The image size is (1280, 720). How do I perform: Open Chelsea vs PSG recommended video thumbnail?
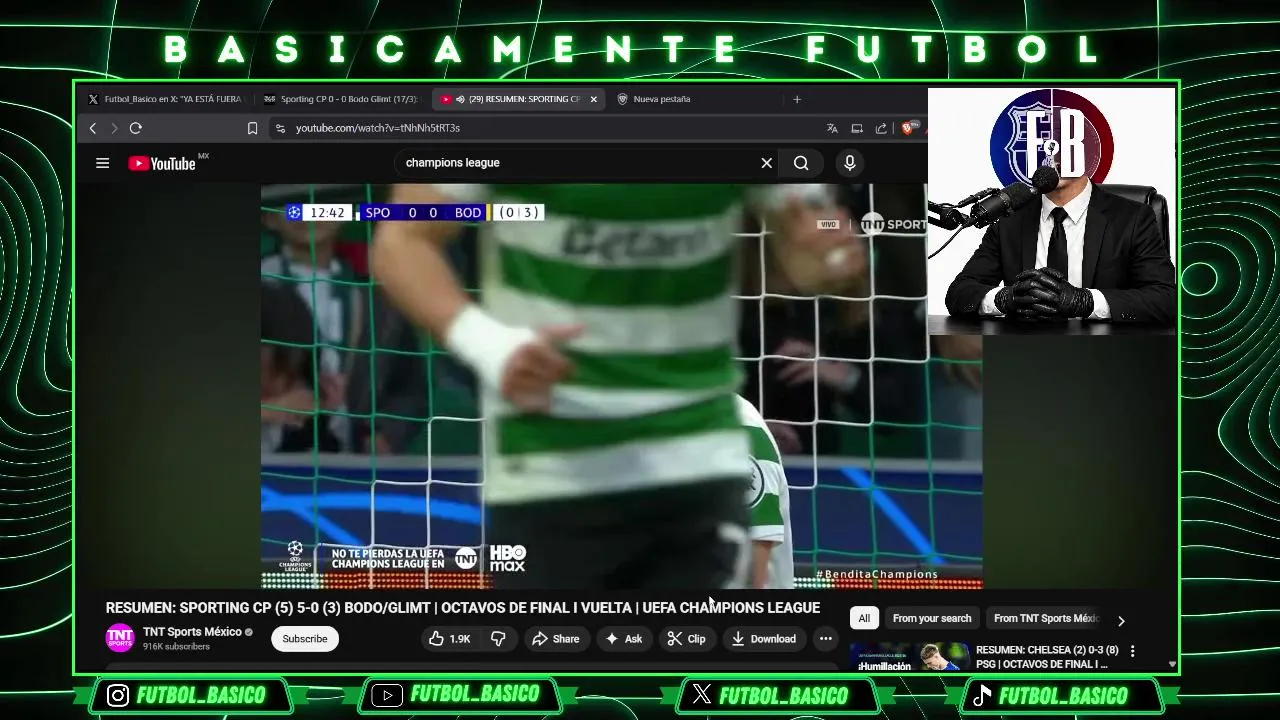pos(909,657)
